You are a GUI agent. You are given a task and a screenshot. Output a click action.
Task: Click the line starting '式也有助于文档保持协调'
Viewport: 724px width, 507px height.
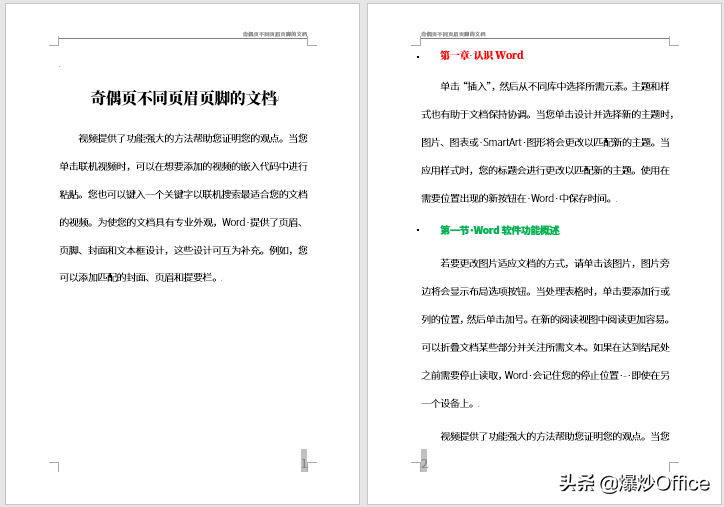[548, 114]
